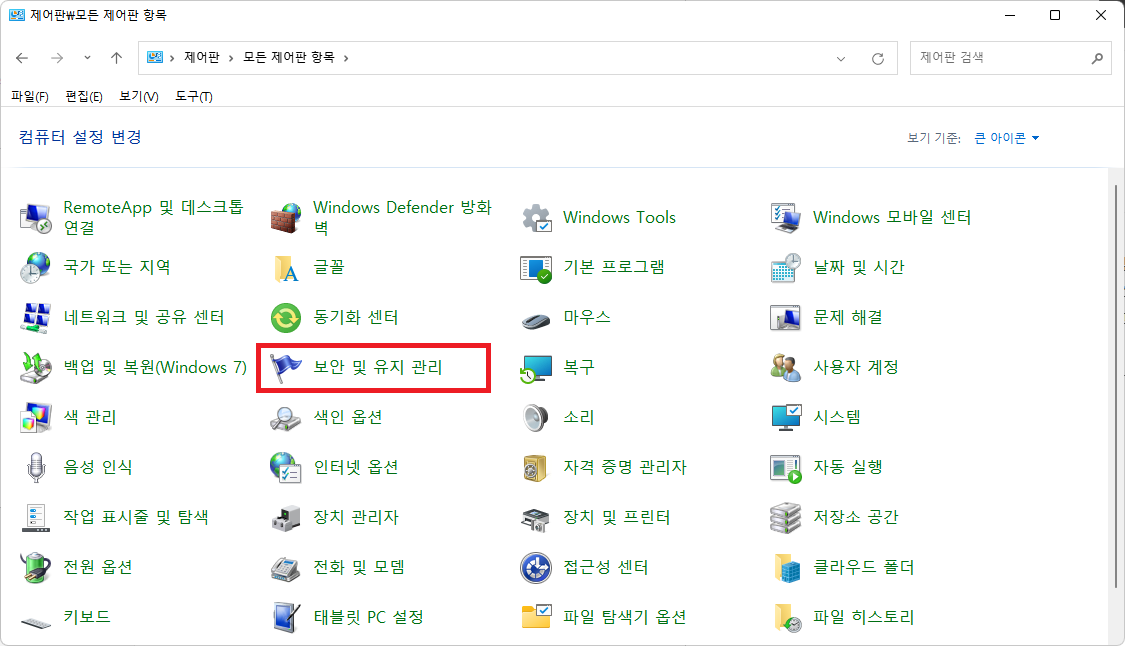Image resolution: width=1125 pixels, height=646 pixels.
Task: Open Windows Defender 방화벽 icon
Action: click(286, 217)
